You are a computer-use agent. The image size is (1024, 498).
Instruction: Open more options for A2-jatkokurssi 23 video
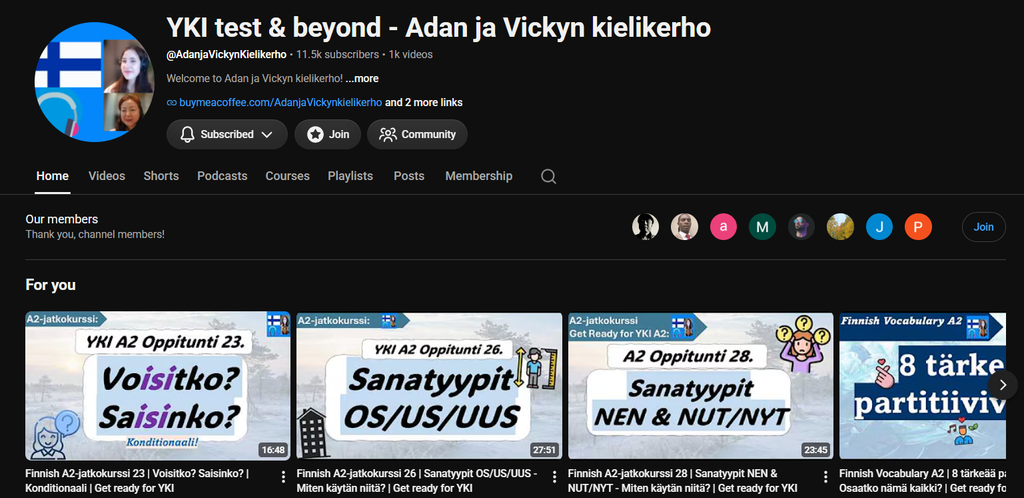coord(283,477)
